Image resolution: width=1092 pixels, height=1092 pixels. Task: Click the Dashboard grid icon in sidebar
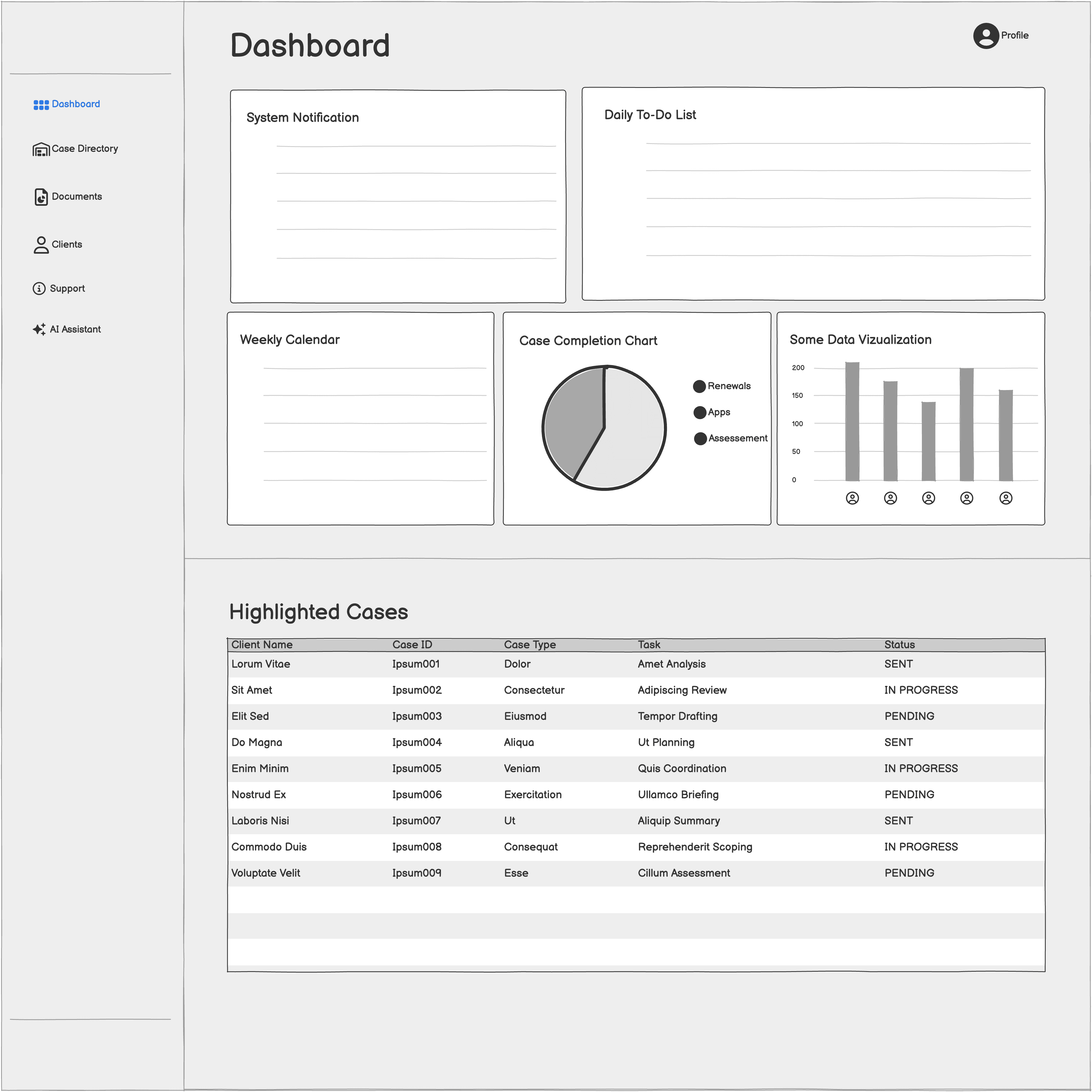[x=41, y=105]
